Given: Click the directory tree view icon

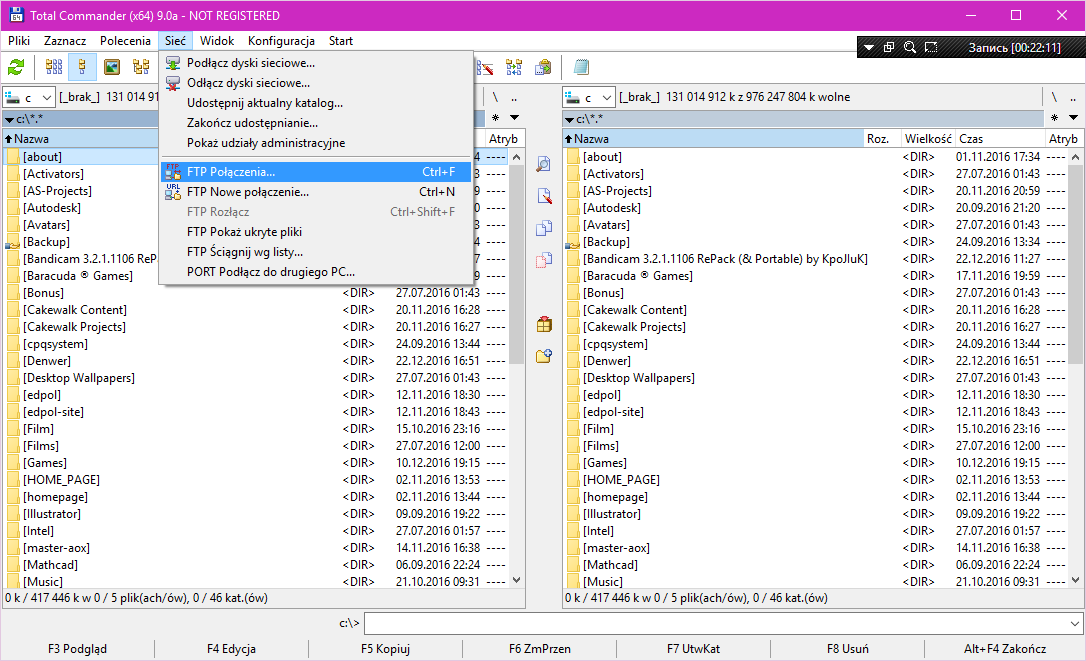Looking at the screenshot, I should click(x=141, y=67).
